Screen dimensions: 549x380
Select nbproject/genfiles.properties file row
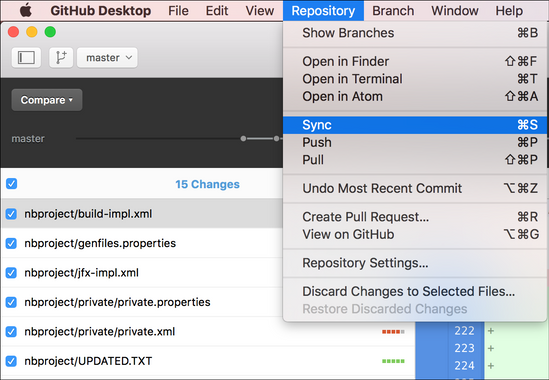142,243
